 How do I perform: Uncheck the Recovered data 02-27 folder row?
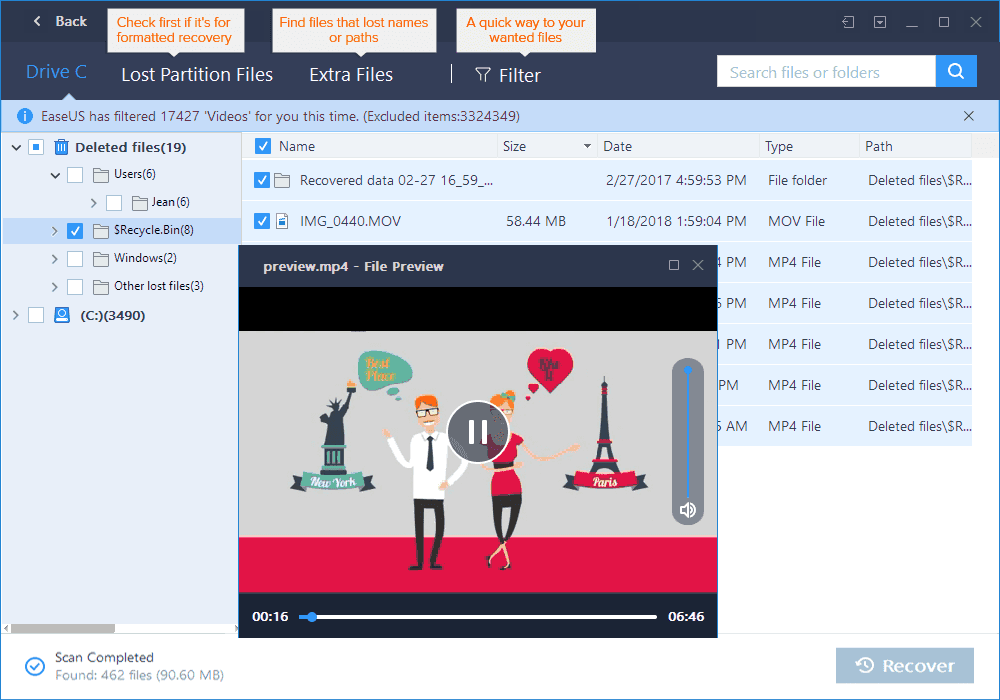tap(261, 180)
